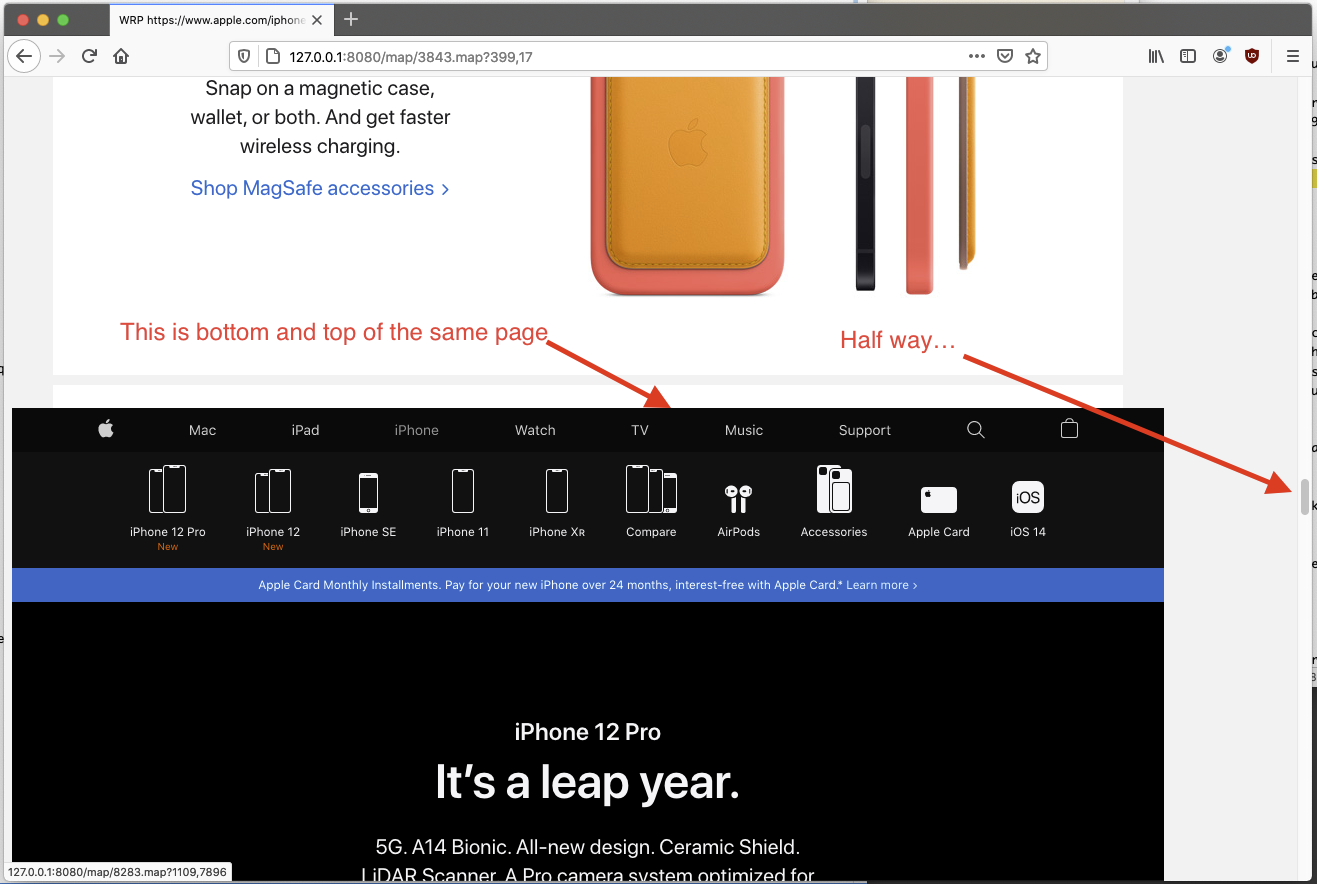Open the browser home page

point(121,56)
